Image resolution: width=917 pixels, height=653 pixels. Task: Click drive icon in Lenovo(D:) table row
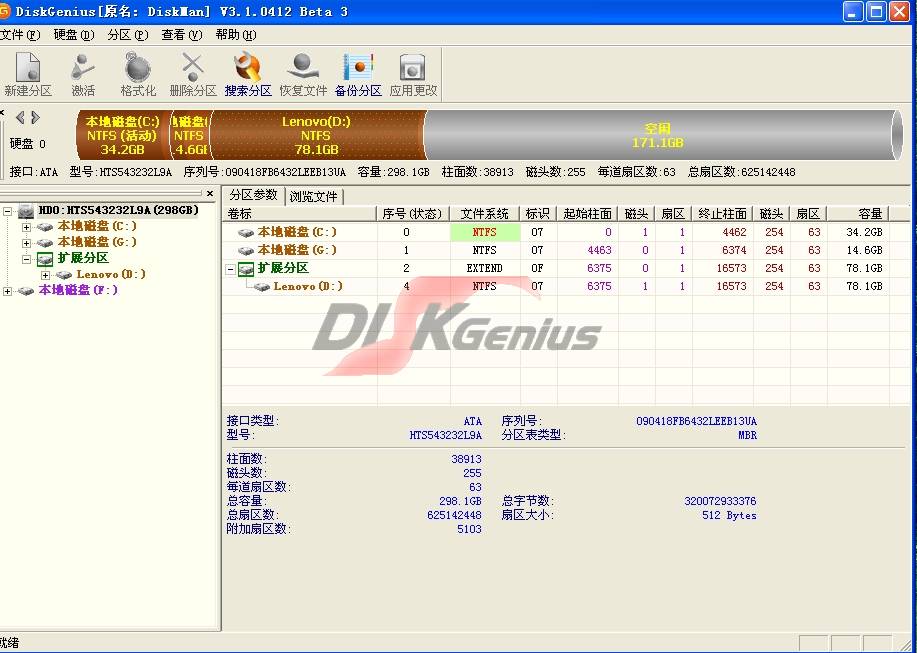261,287
